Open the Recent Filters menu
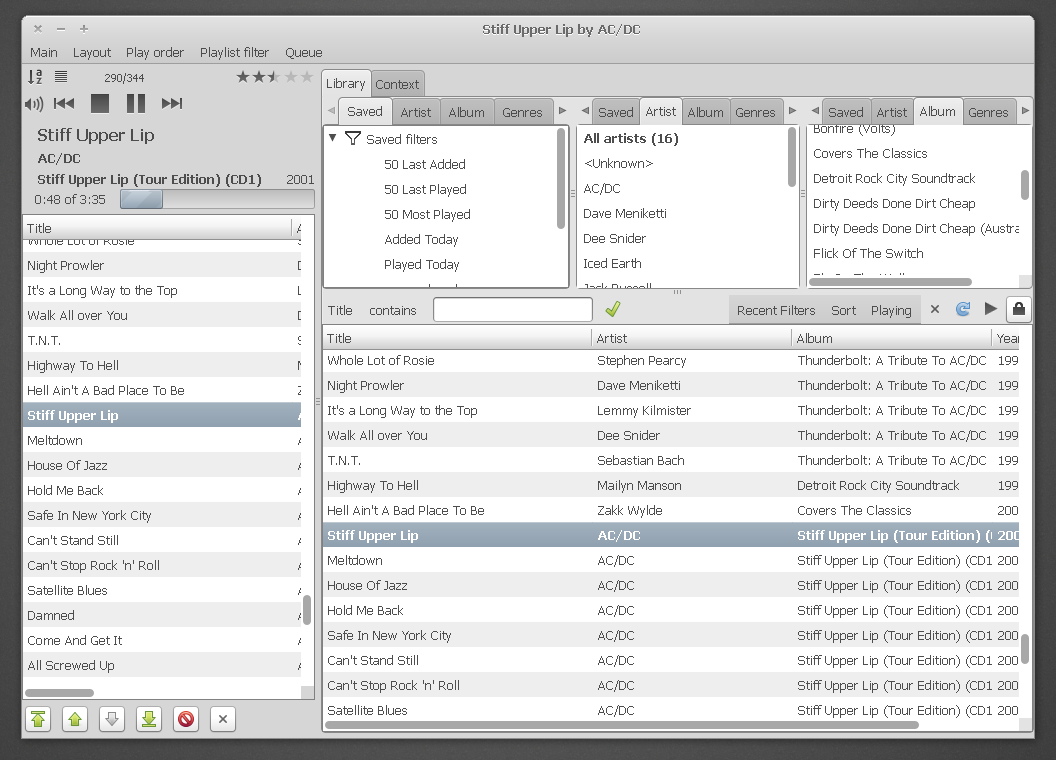1056x760 pixels. tap(776, 311)
